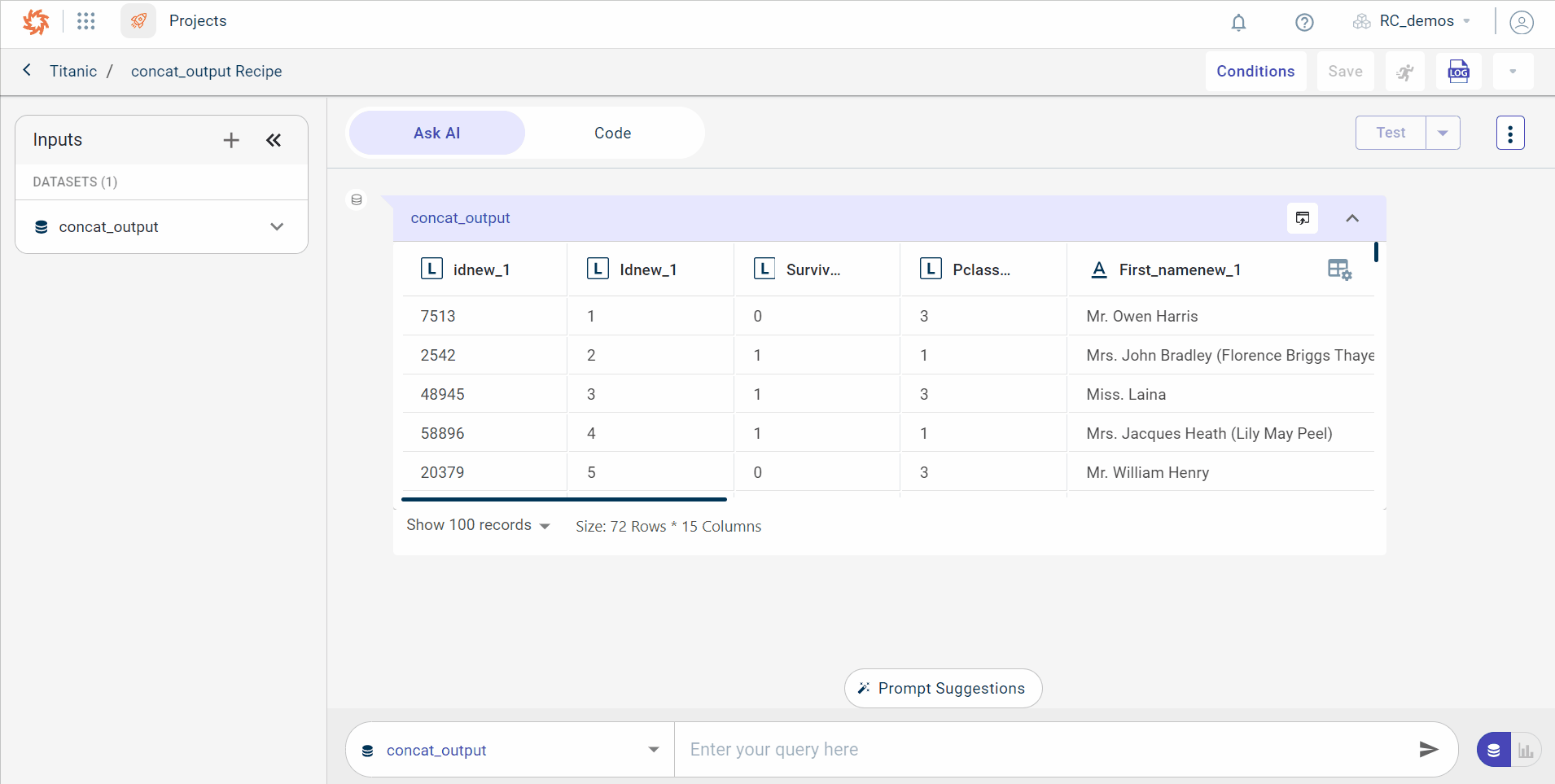Add a new input with plus icon
1555x784 pixels.
coord(231,140)
